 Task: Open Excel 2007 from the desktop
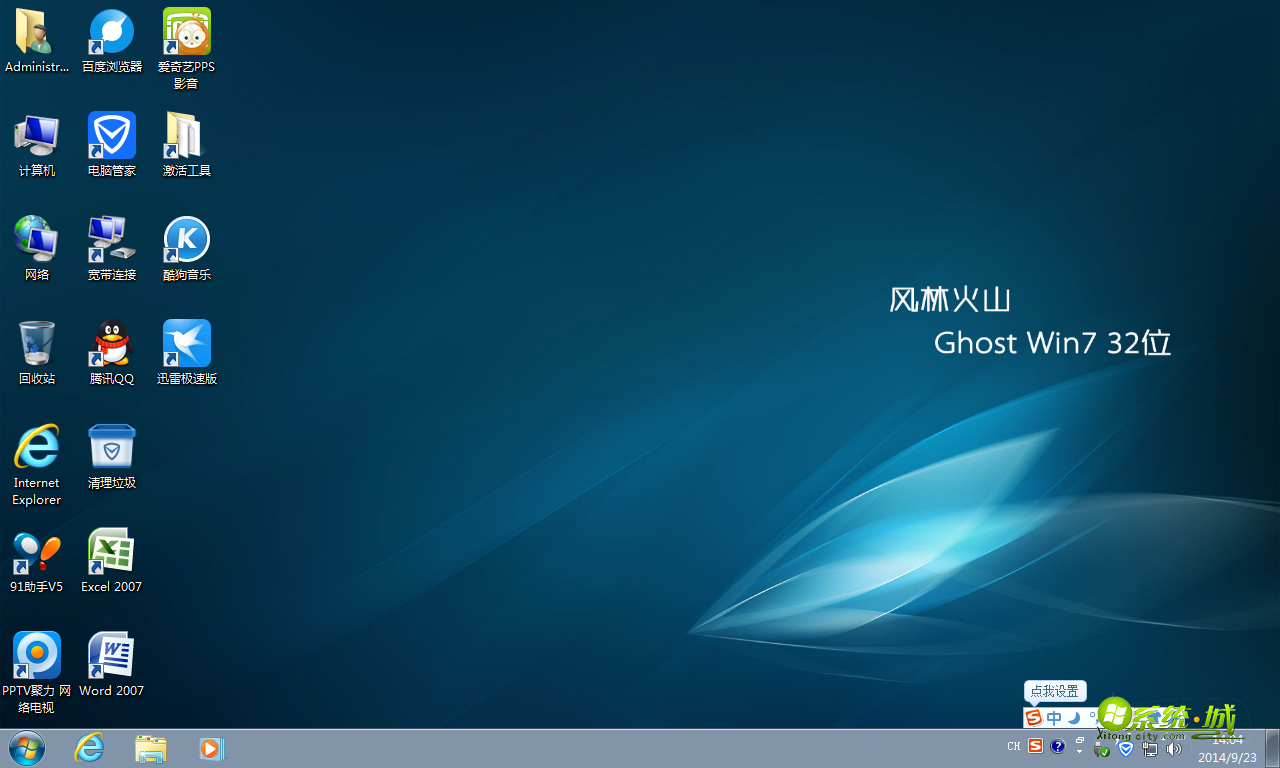tap(111, 551)
